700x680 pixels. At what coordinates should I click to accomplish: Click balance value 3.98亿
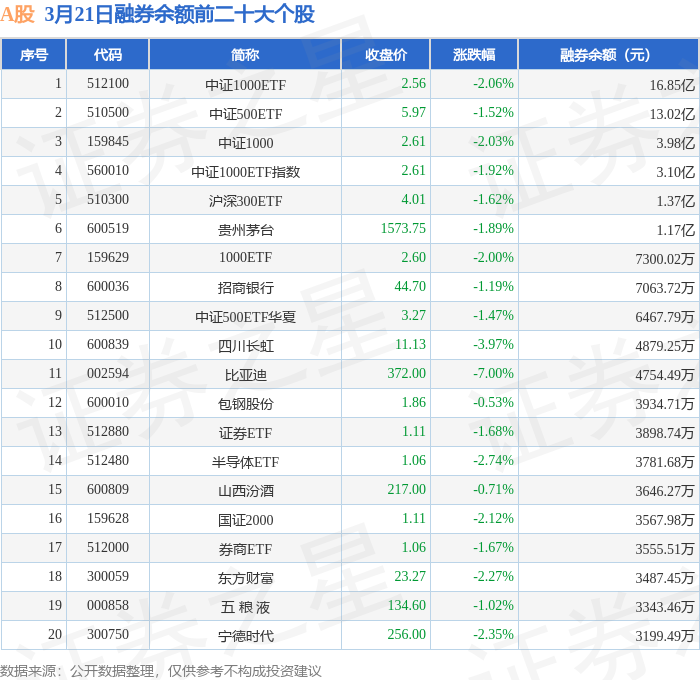point(675,143)
